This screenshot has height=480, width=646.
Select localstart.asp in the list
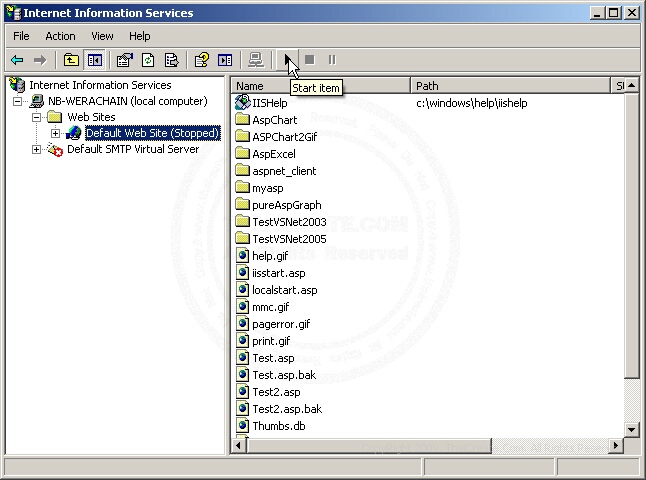285,290
